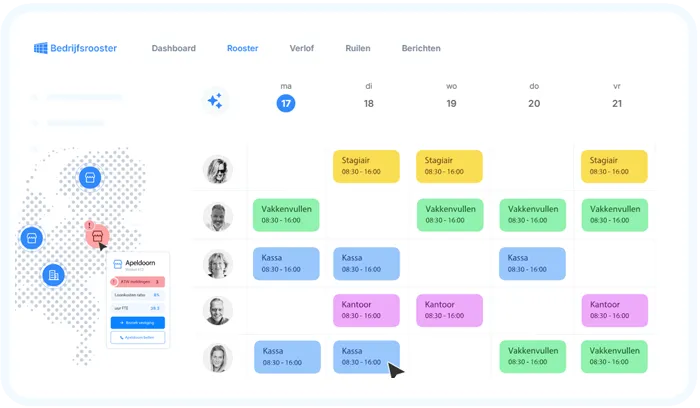Click the top blue store map marker
The image size is (700, 408).
(x=90, y=177)
